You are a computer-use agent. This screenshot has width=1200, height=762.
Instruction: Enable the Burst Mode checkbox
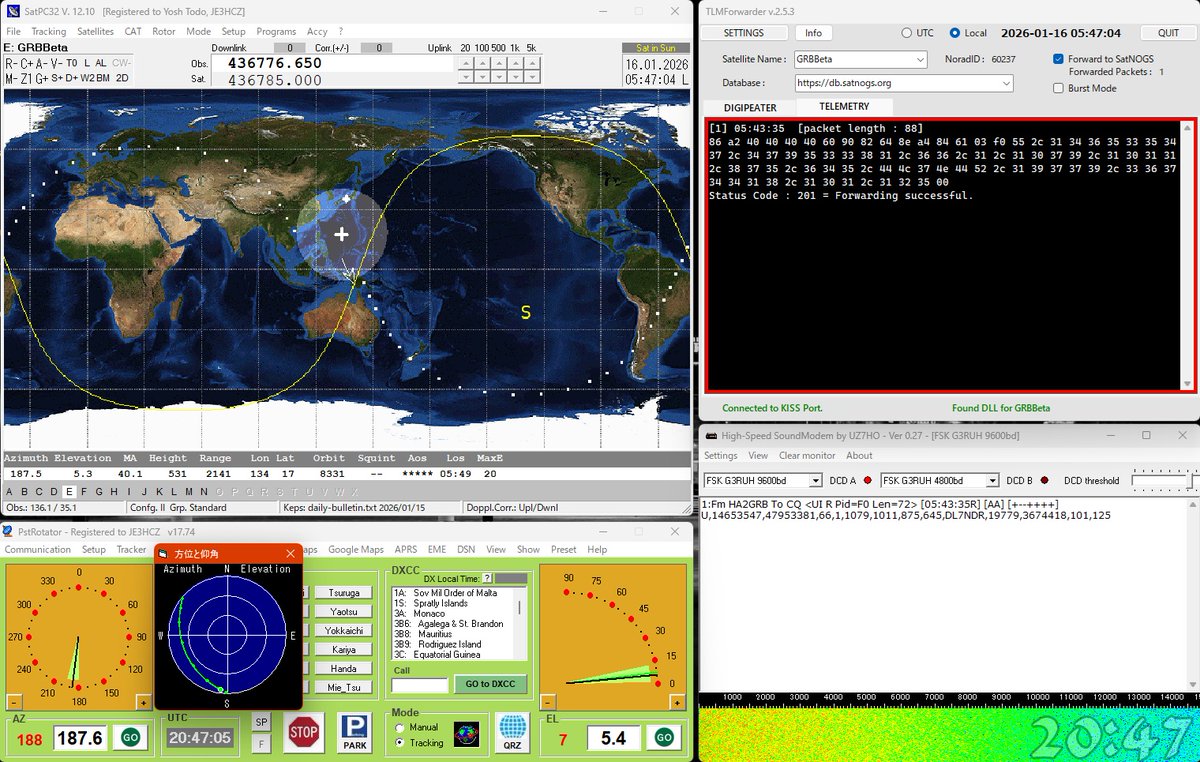point(1059,88)
